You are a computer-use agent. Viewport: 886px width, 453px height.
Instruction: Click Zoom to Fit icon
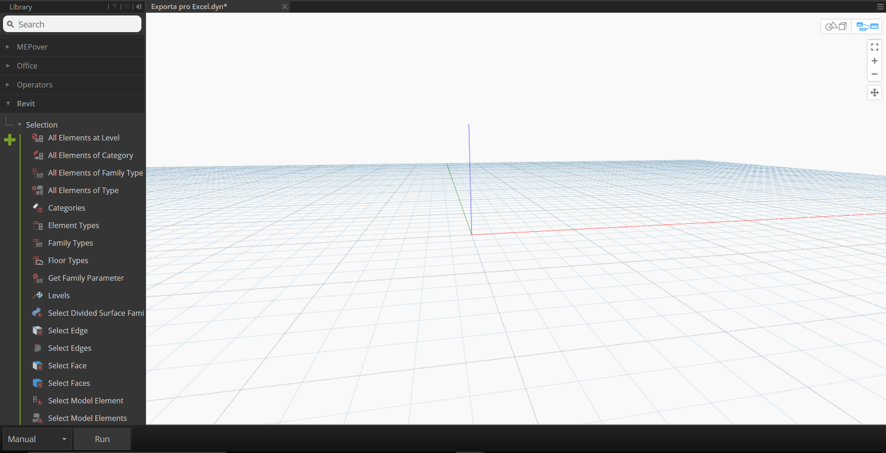[x=874, y=47]
